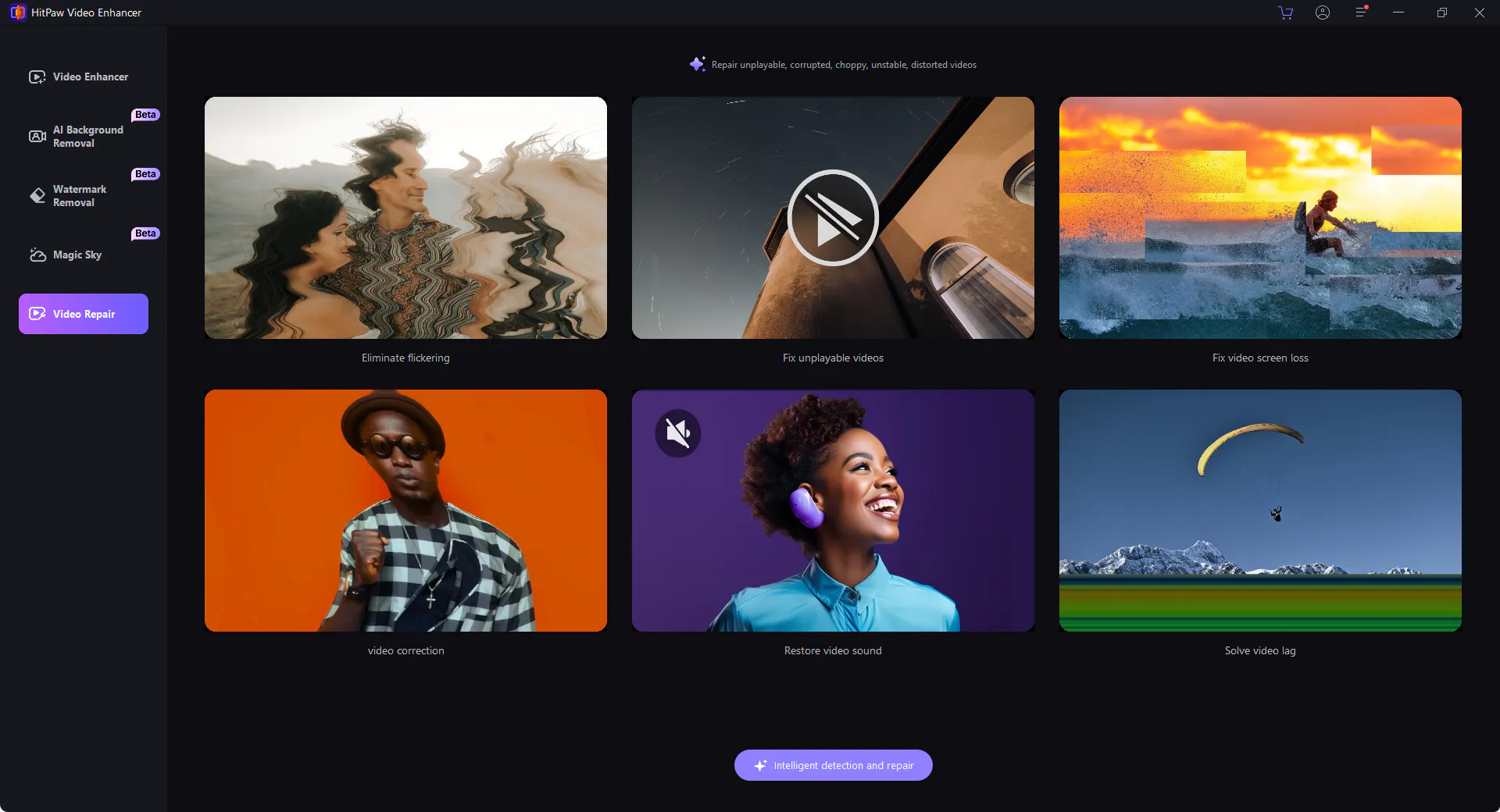The width and height of the screenshot is (1500, 812).
Task: Open the user account icon
Action: 1323,12
